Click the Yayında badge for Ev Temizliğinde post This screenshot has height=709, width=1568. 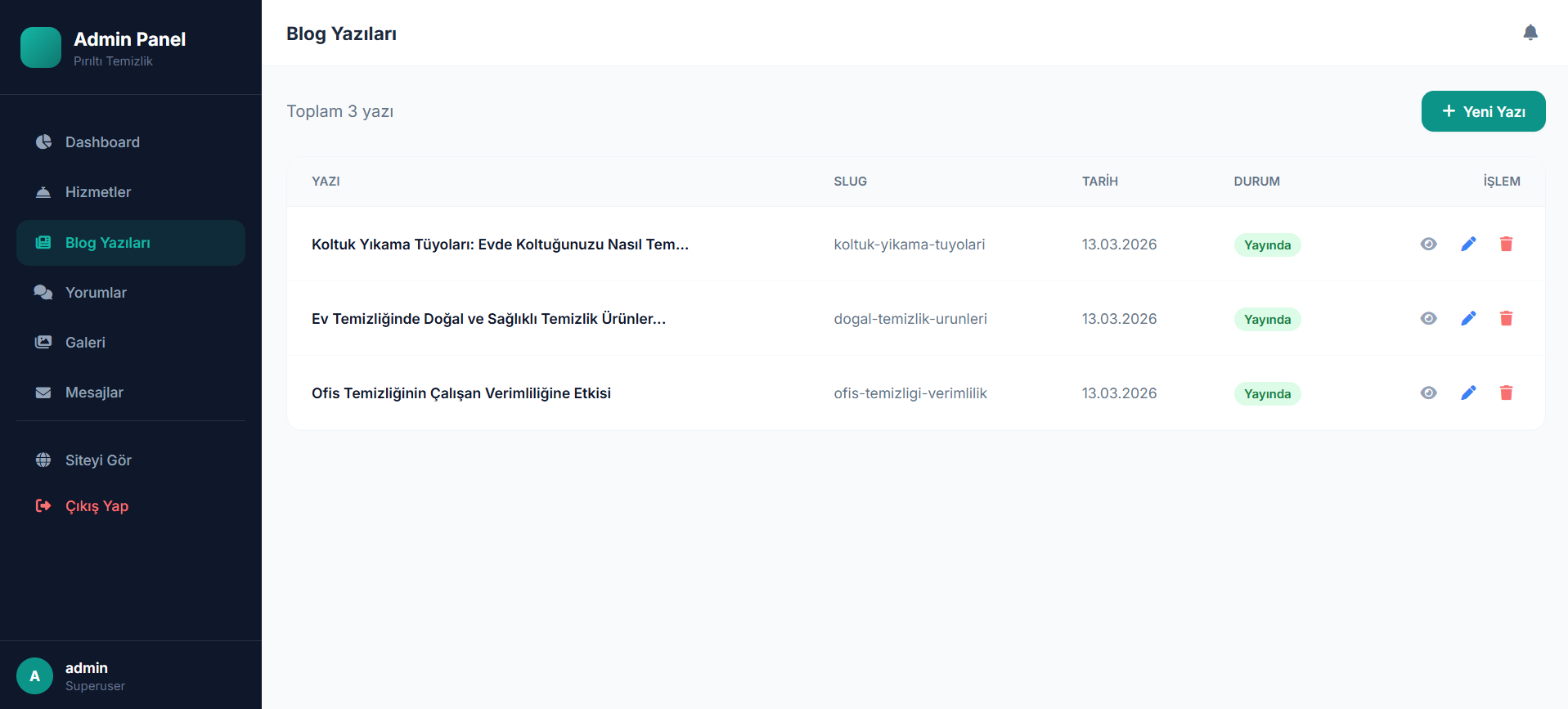[x=1267, y=319]
